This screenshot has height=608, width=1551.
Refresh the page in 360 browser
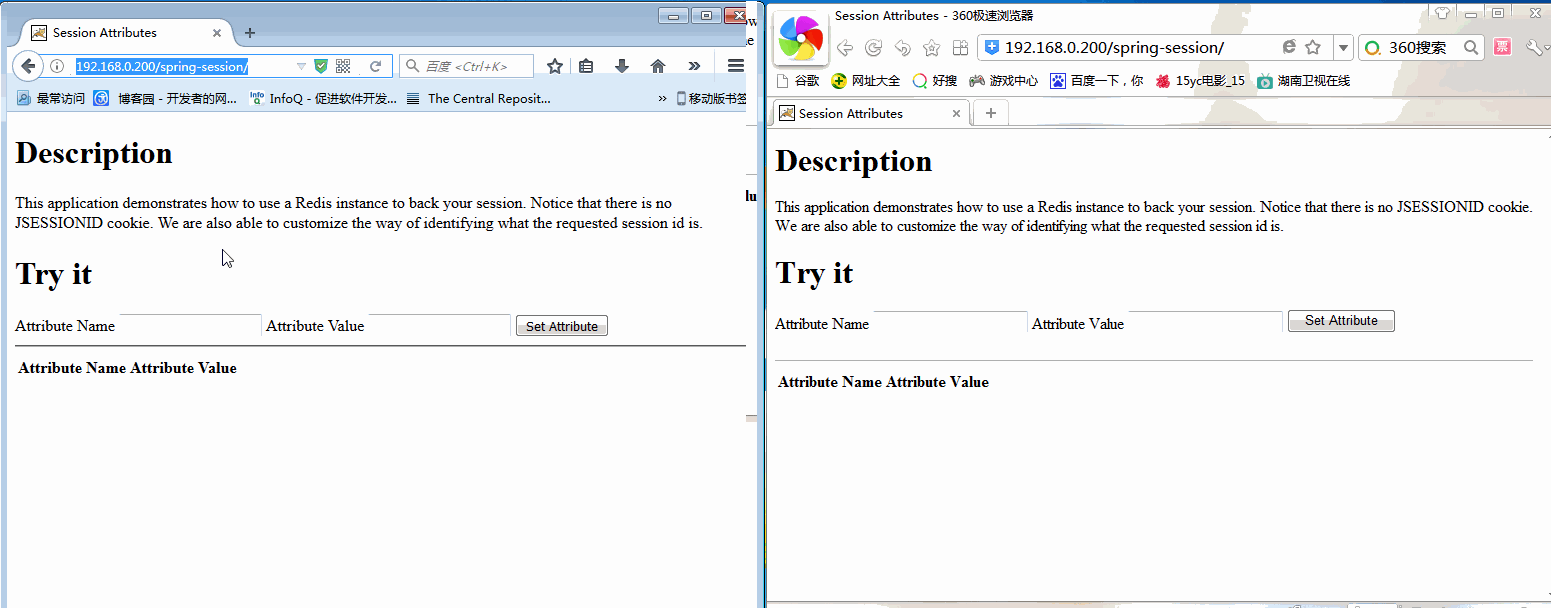[873, 48]
